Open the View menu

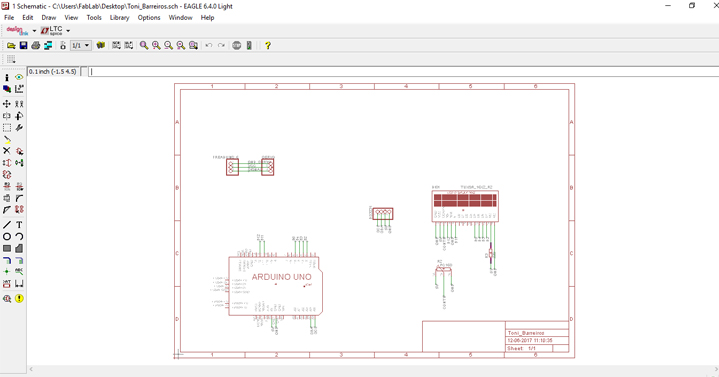pyautogui.click(x=71, y=17)
